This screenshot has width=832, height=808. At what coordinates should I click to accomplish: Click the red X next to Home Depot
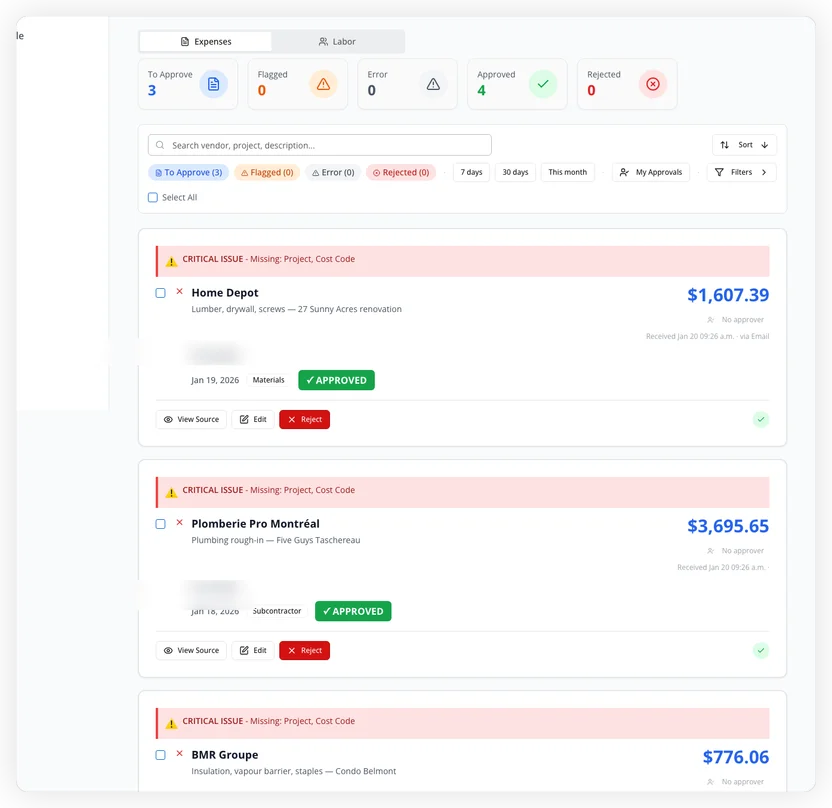(179, 293)
